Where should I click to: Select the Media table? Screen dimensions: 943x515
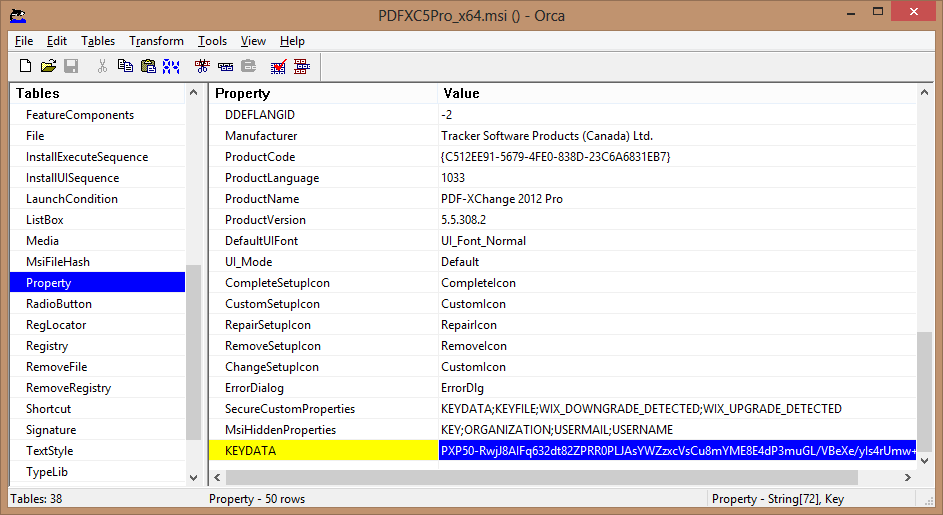(x=97, y=241)
